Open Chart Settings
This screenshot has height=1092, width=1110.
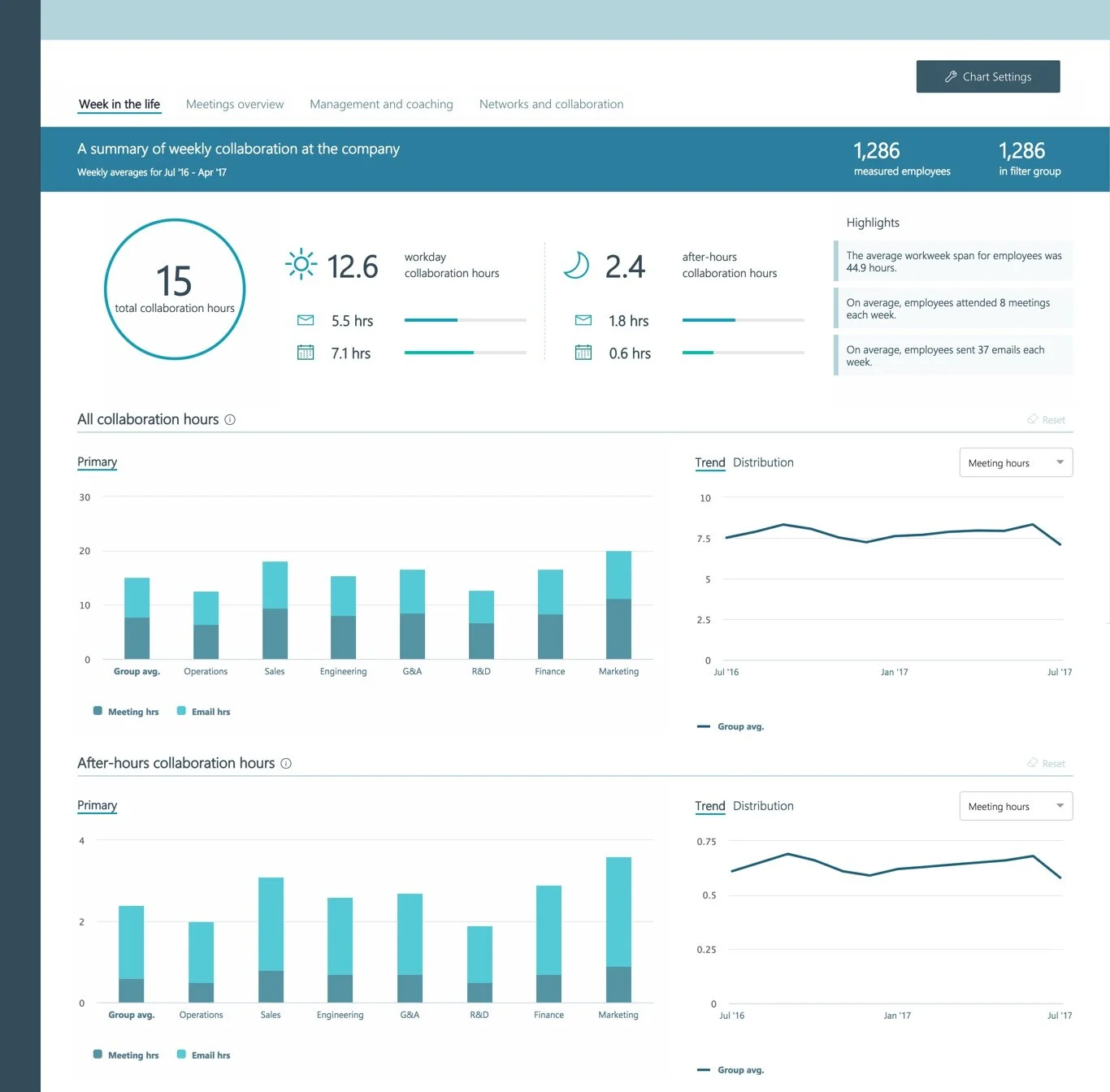coord(988,76)
